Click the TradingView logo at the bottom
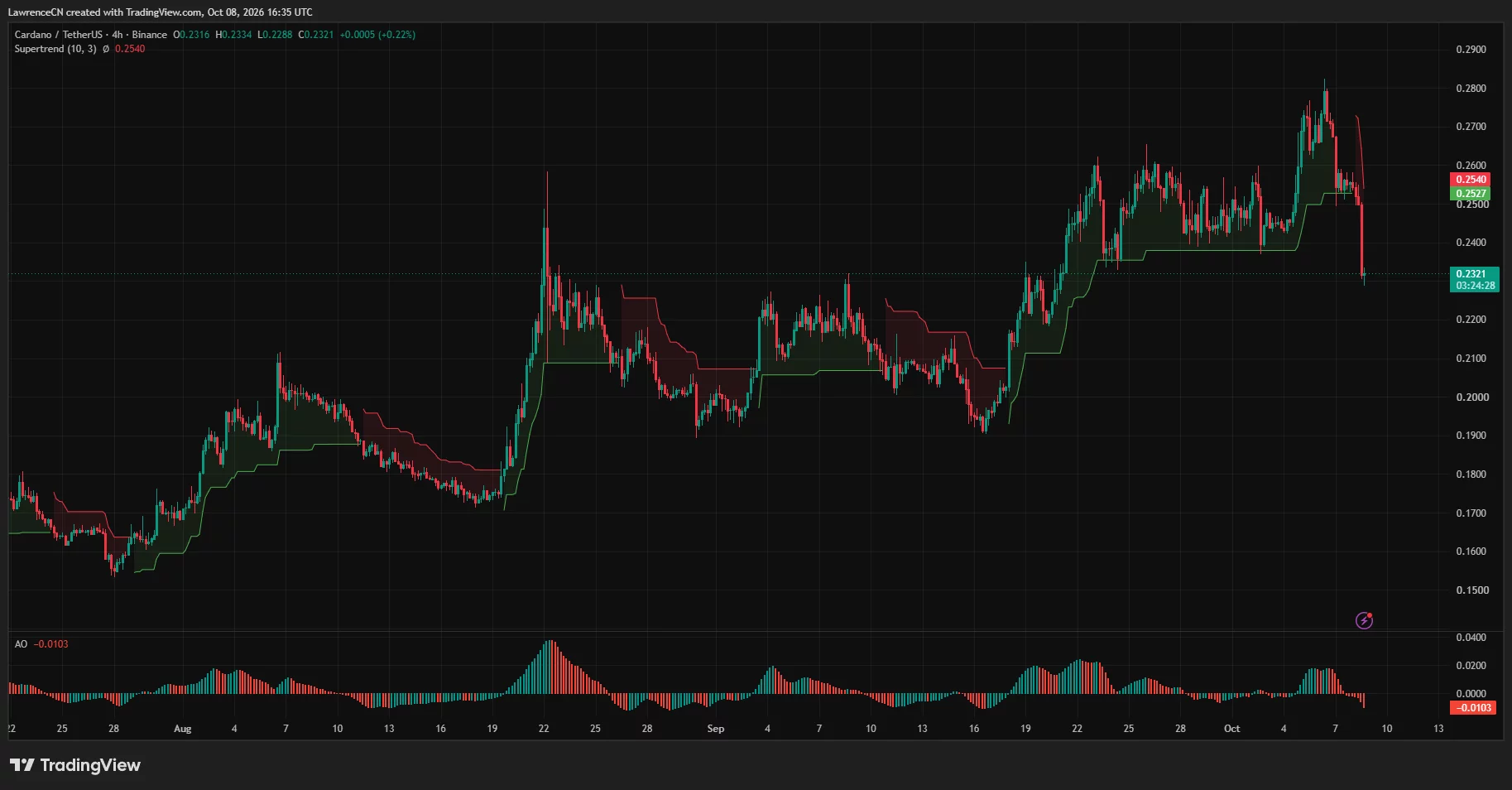This screenshot has width=1512, height=790. [x=75, y=765]
